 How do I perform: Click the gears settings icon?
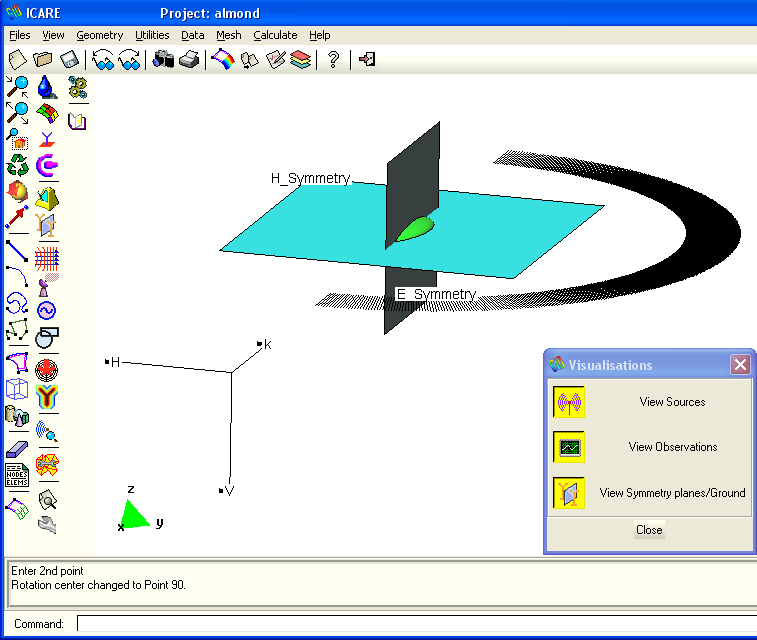(x=78, y=87)
